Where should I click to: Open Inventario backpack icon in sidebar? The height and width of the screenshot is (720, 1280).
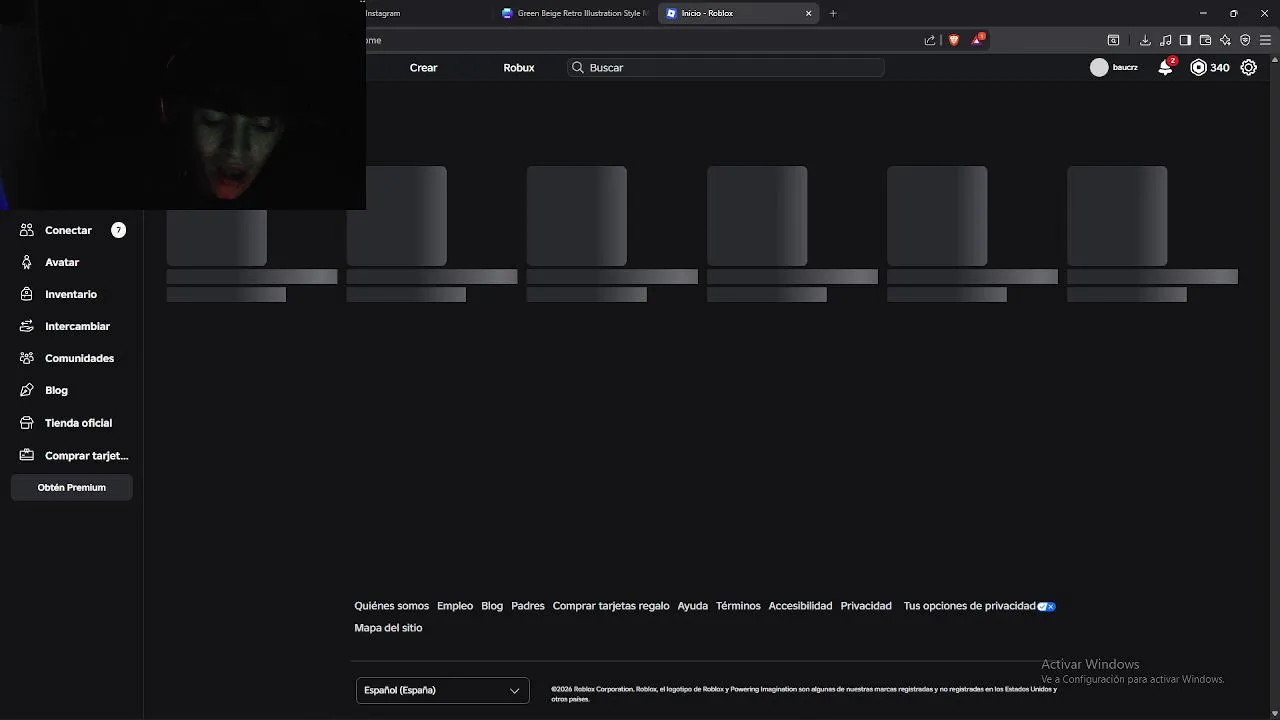coord(27,294)
